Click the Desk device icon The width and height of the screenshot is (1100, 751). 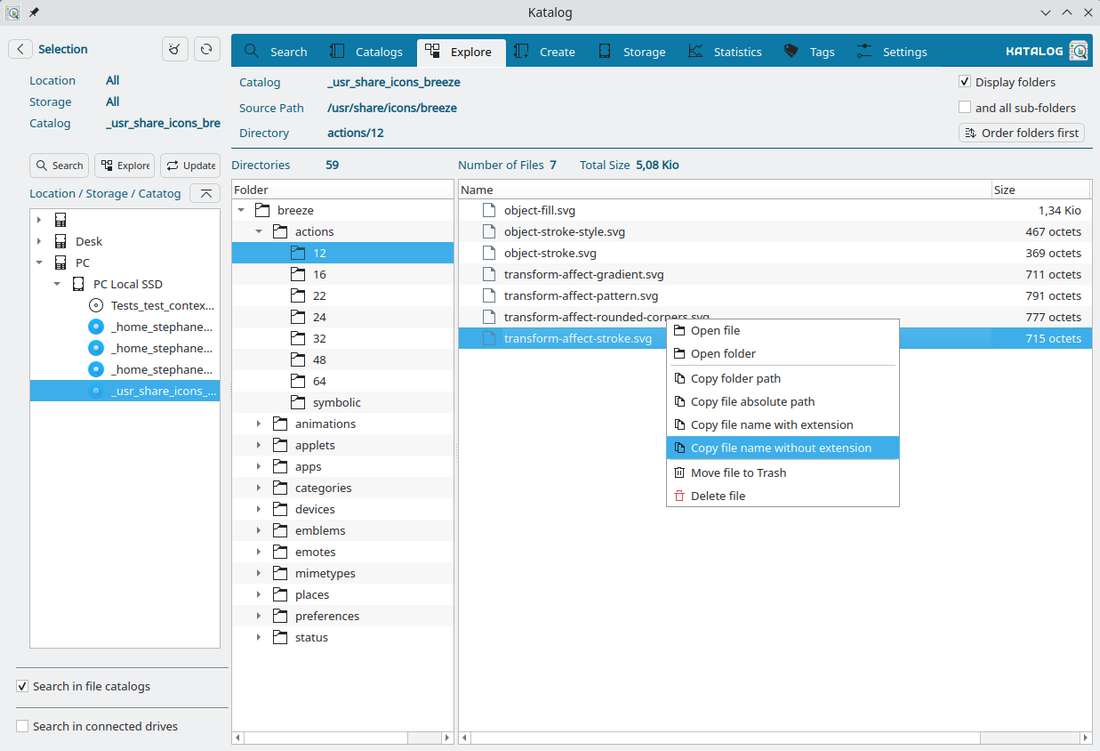point(61,241)
